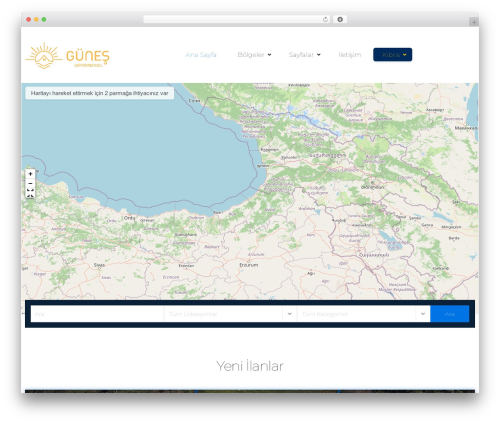Image resolution: width=500 pixels, height=423 pixels.
Task: Click the Tüm Lokasyonlar chevron arrow
Action: (289, 314)
